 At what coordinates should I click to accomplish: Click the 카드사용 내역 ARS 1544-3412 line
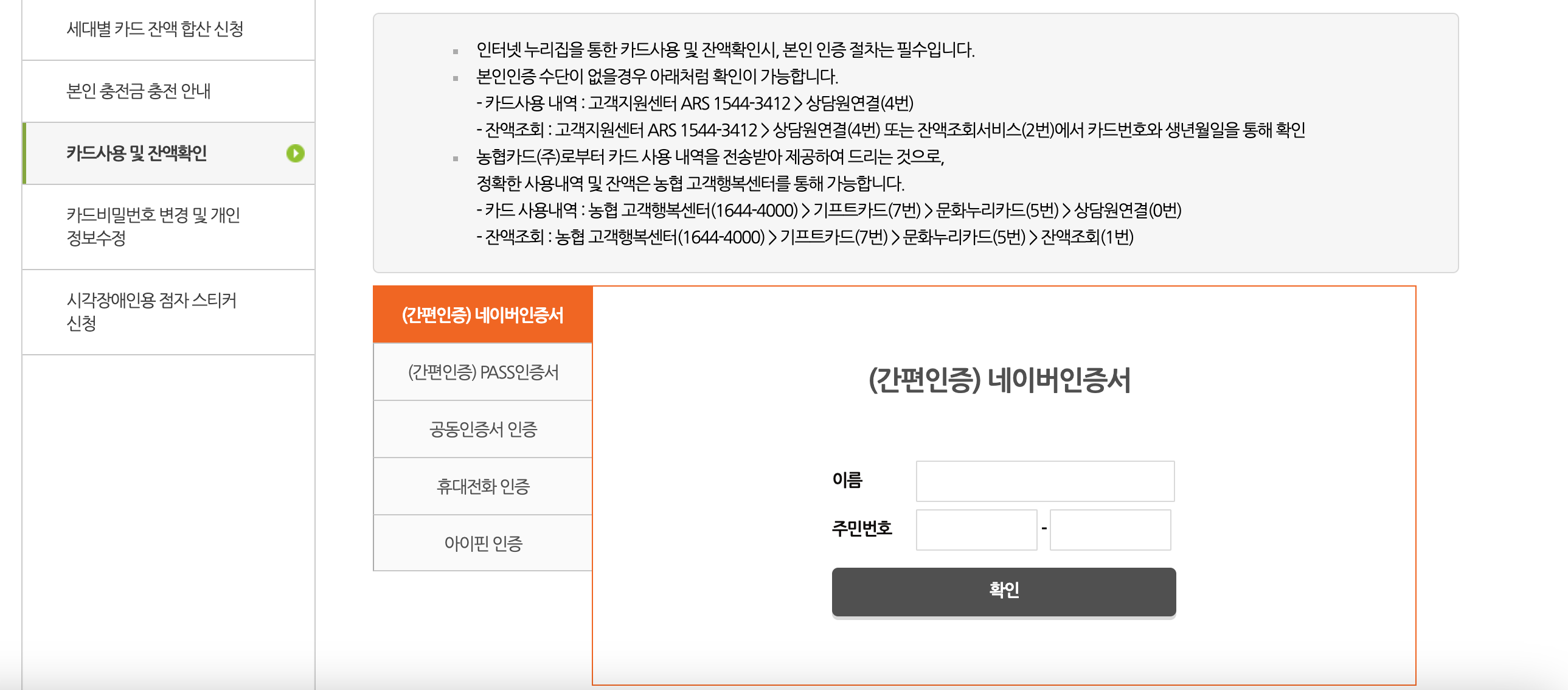[x=695, y=103]
